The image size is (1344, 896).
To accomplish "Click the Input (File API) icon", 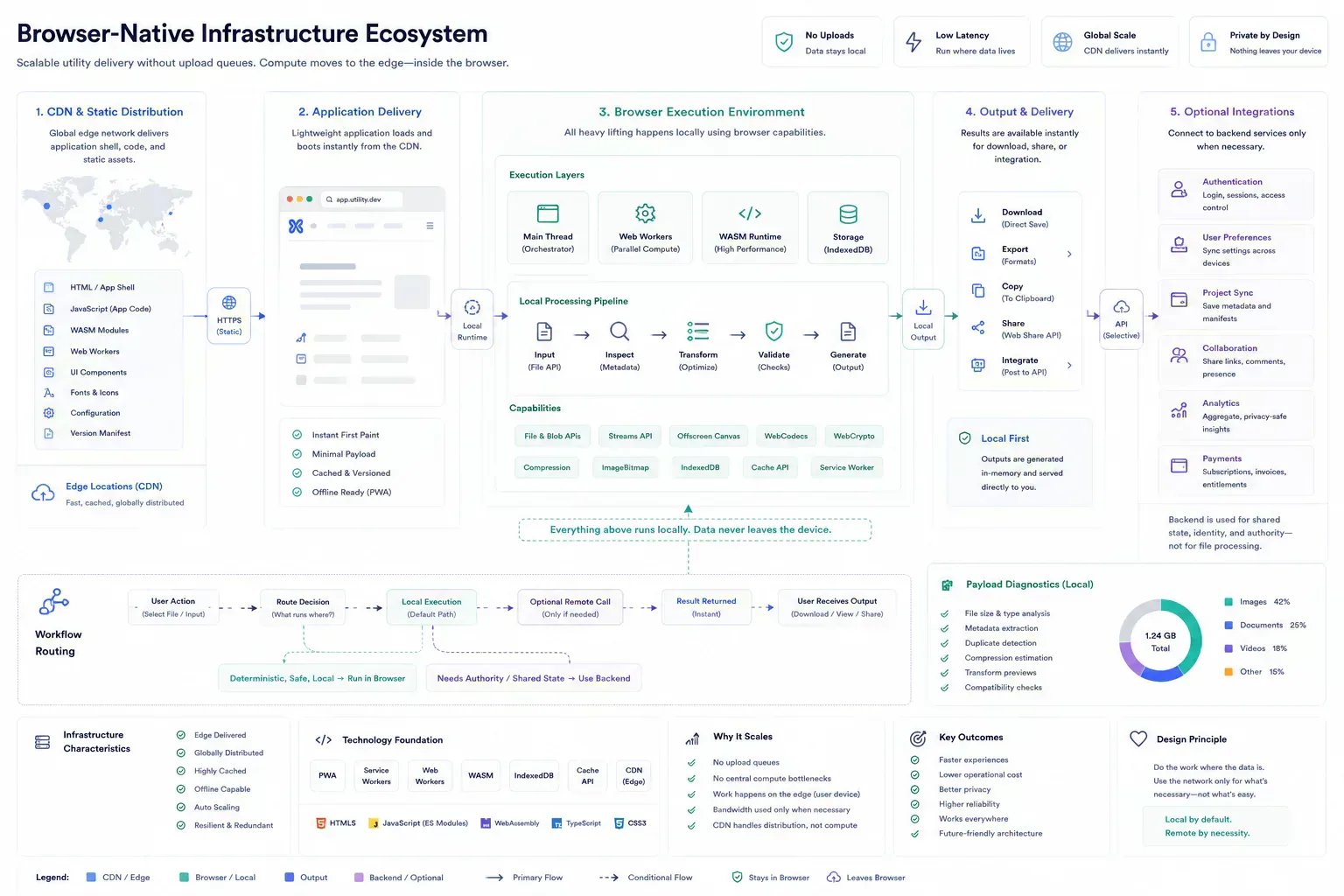I will coord(544,332).
